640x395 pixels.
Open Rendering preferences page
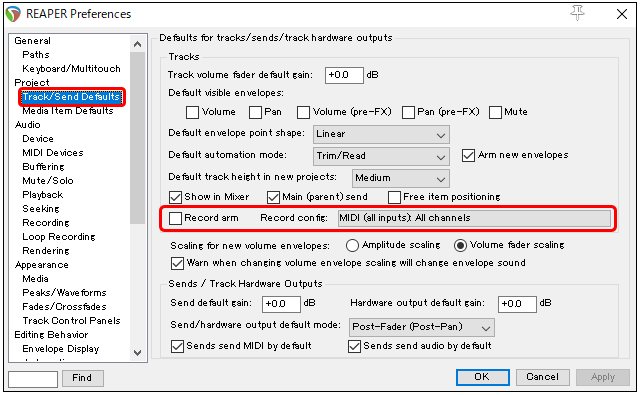coord(46,251)
